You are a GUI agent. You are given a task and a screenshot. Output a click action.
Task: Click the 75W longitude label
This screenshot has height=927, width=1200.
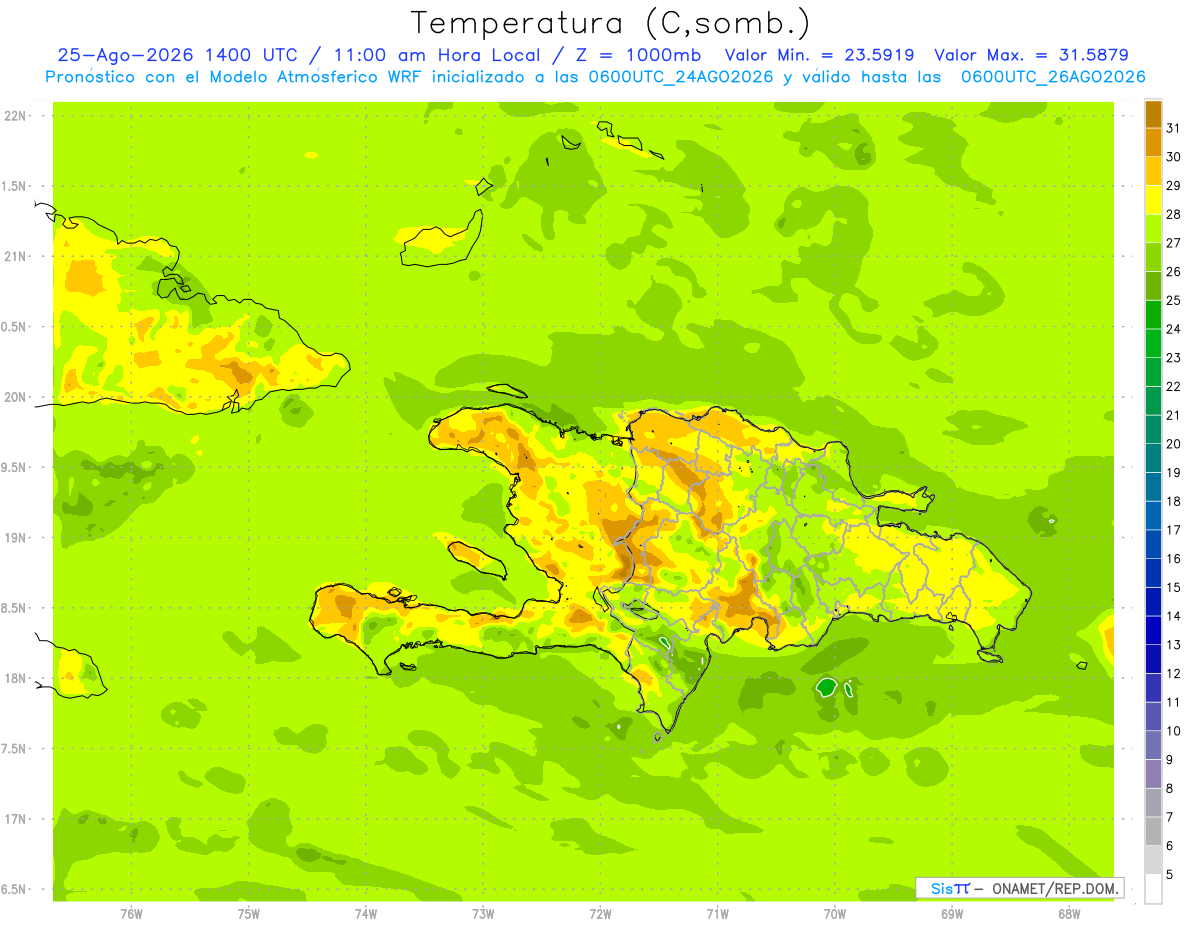pos(248,913)
